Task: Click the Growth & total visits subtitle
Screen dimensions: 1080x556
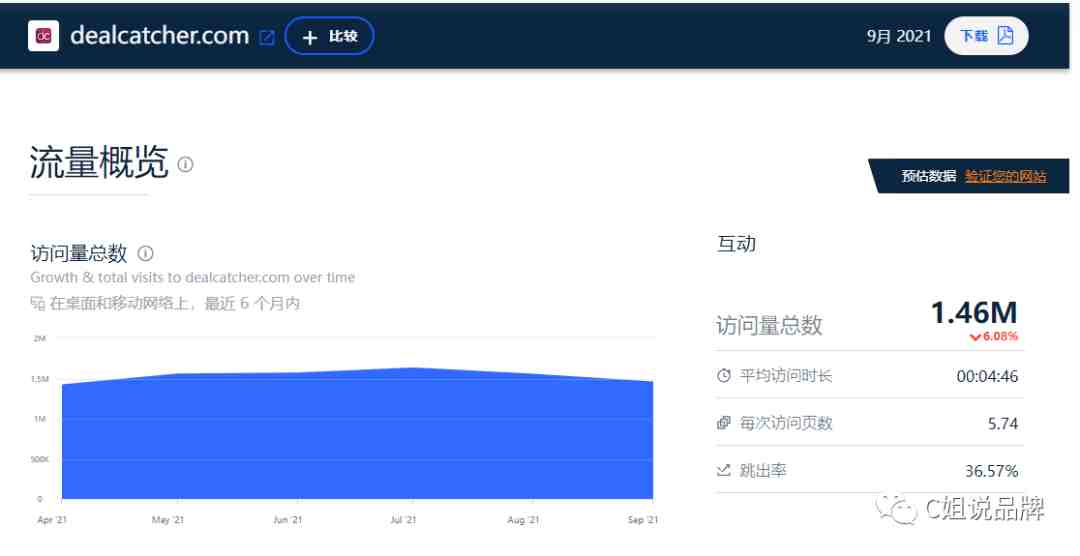Action: pyautogui.click(x=192, y=278)
